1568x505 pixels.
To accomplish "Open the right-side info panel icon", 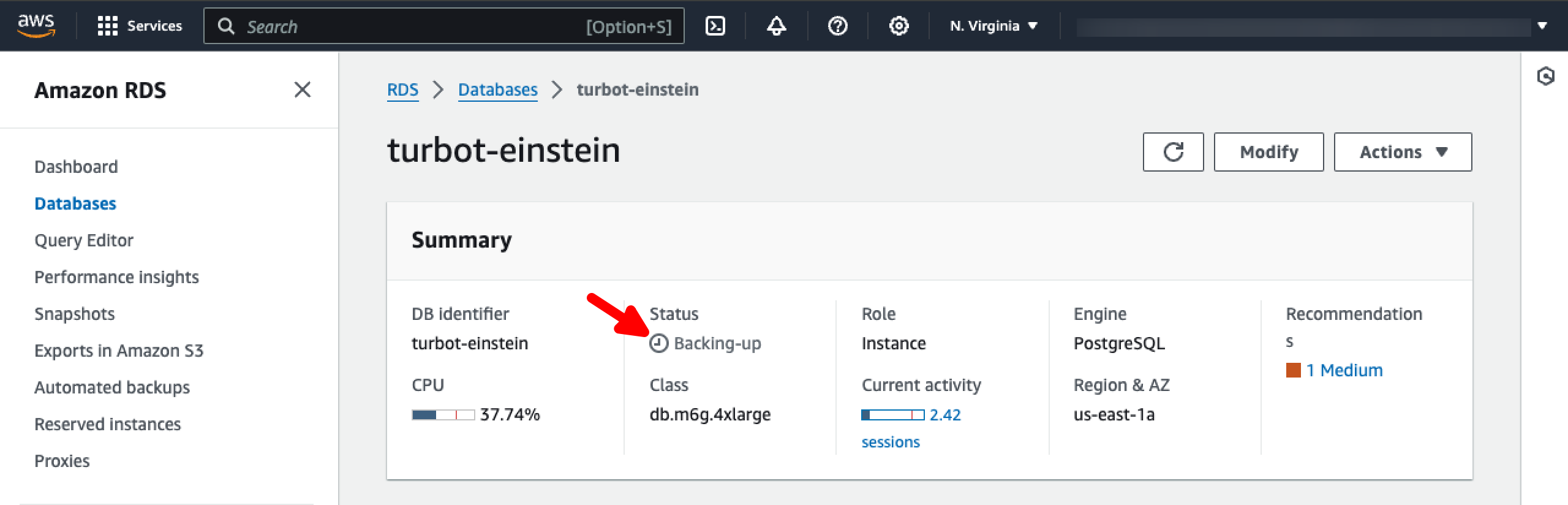I will tap(1545, 77).
